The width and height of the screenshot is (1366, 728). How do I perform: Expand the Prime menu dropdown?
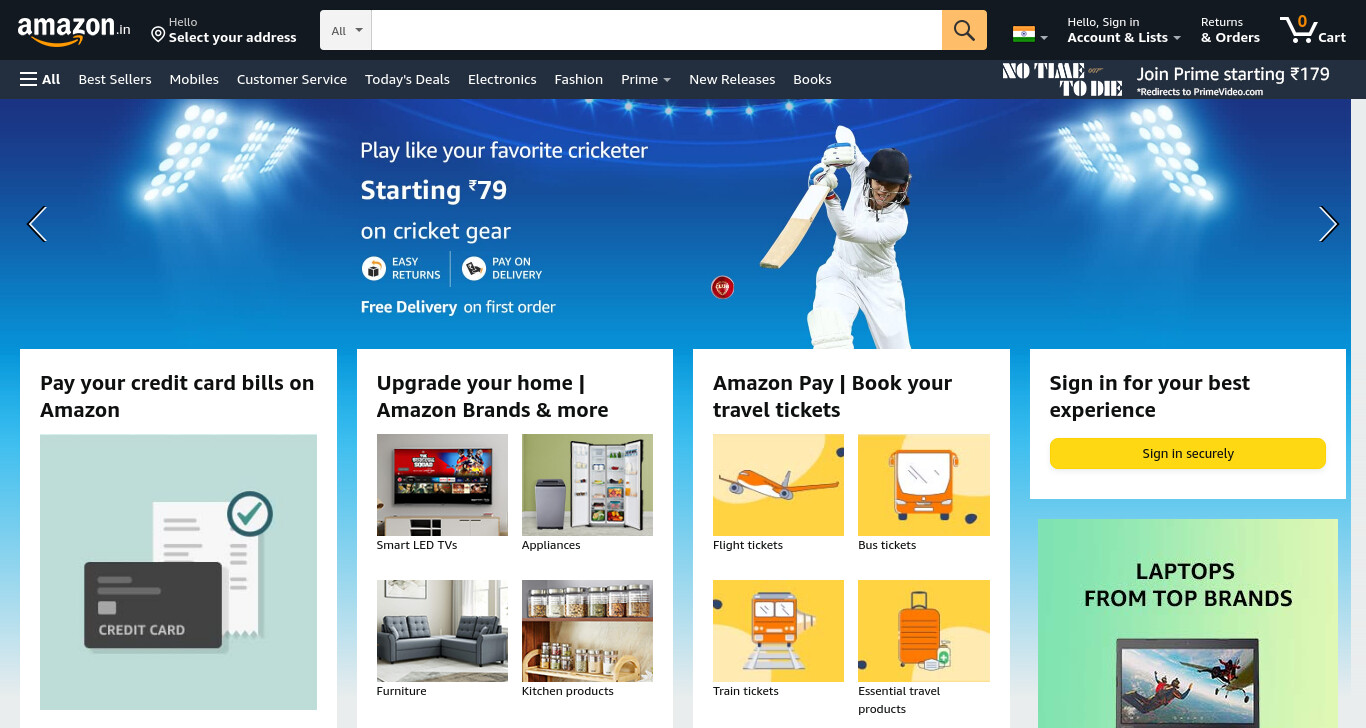646,79
